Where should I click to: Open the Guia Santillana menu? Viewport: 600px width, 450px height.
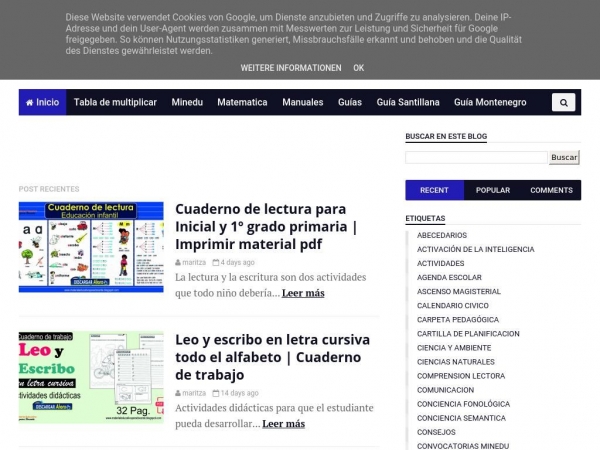408,102
